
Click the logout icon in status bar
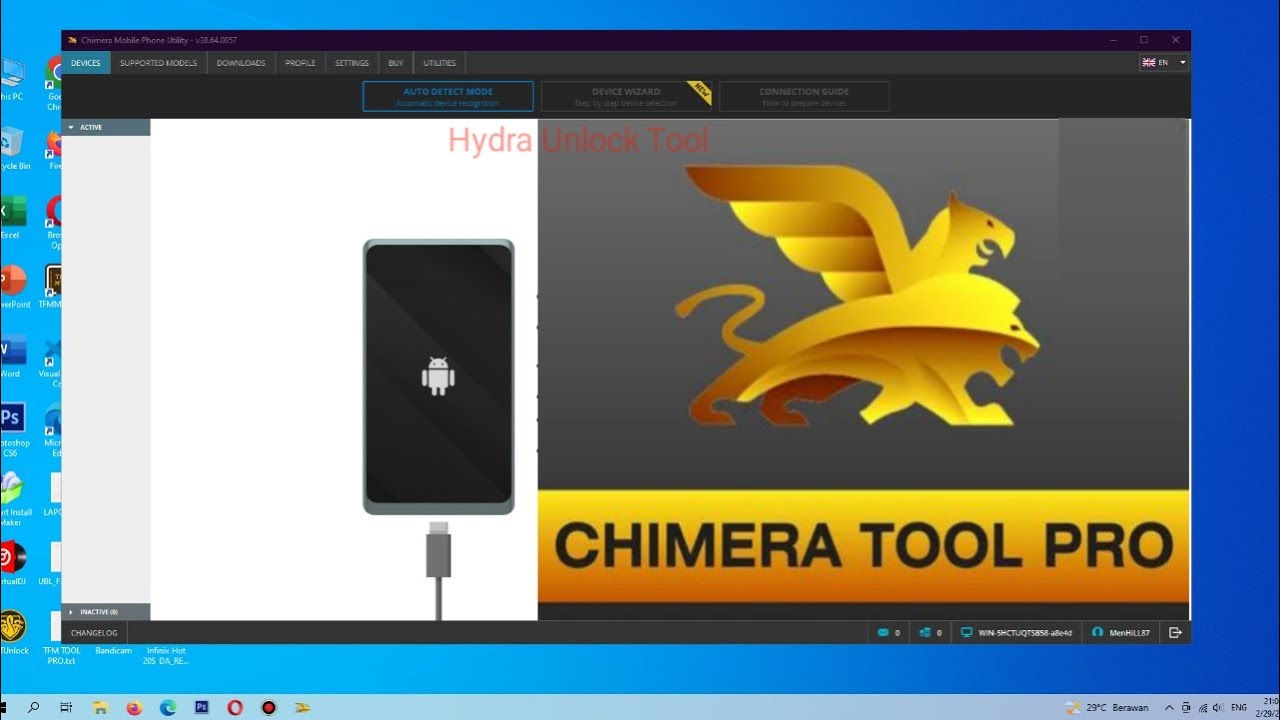pyautogui.click(x=1175, y=633)
